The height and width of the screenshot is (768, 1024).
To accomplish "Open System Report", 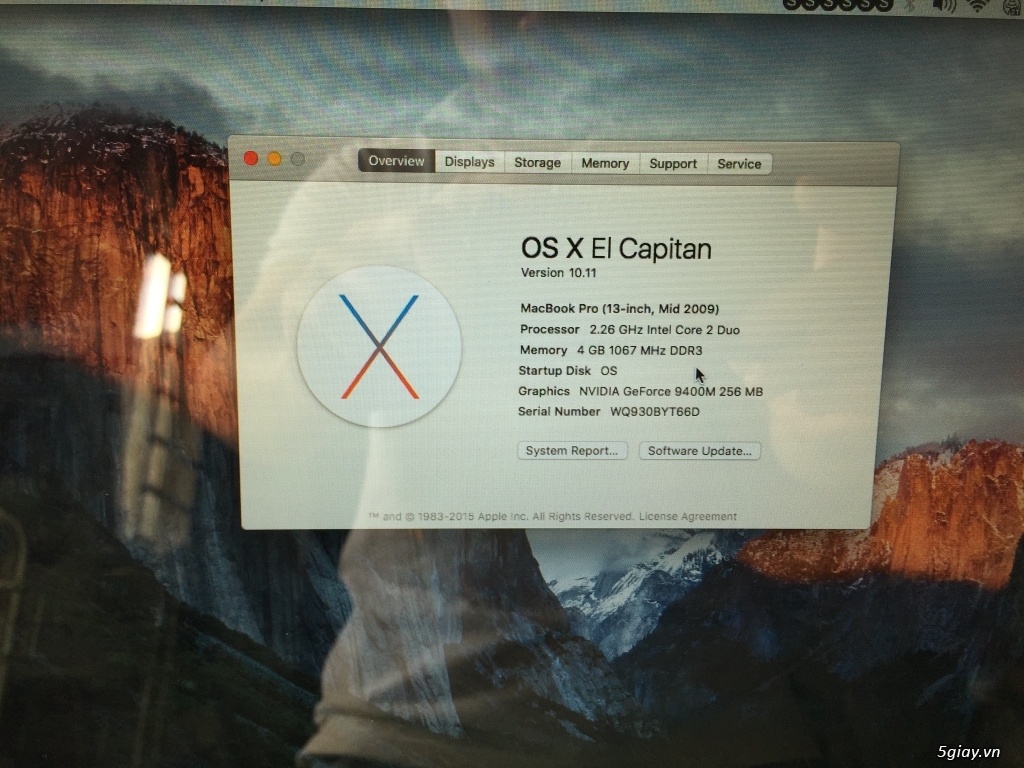I will (572, 451).
